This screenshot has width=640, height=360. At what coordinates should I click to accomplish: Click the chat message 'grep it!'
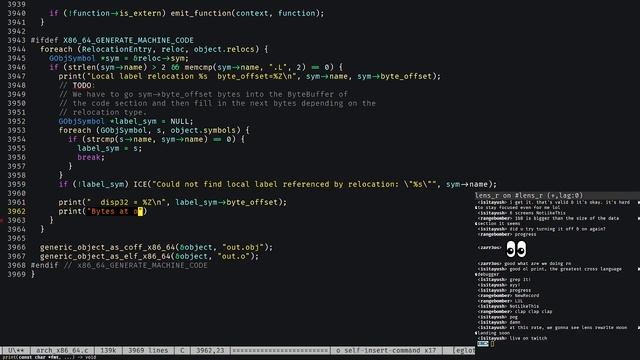click(520, 280)
